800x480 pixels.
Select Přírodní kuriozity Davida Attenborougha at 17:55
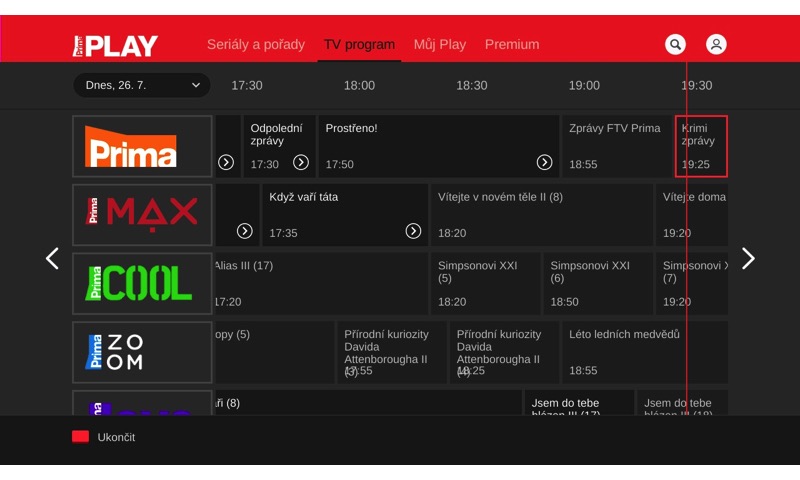(x=392, y=352)
